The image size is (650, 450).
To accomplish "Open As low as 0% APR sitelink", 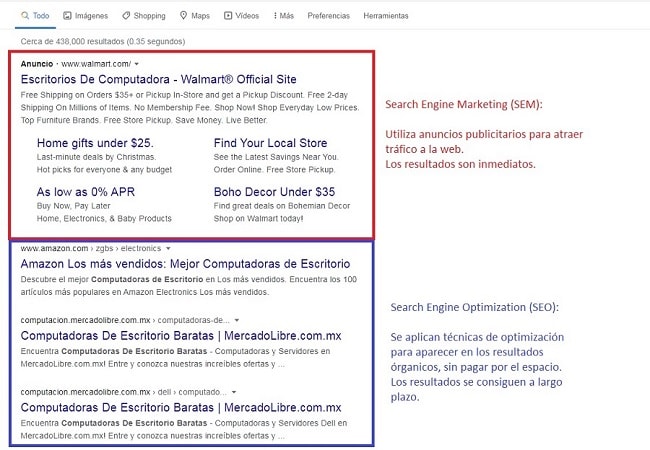I will click(86, 192).
